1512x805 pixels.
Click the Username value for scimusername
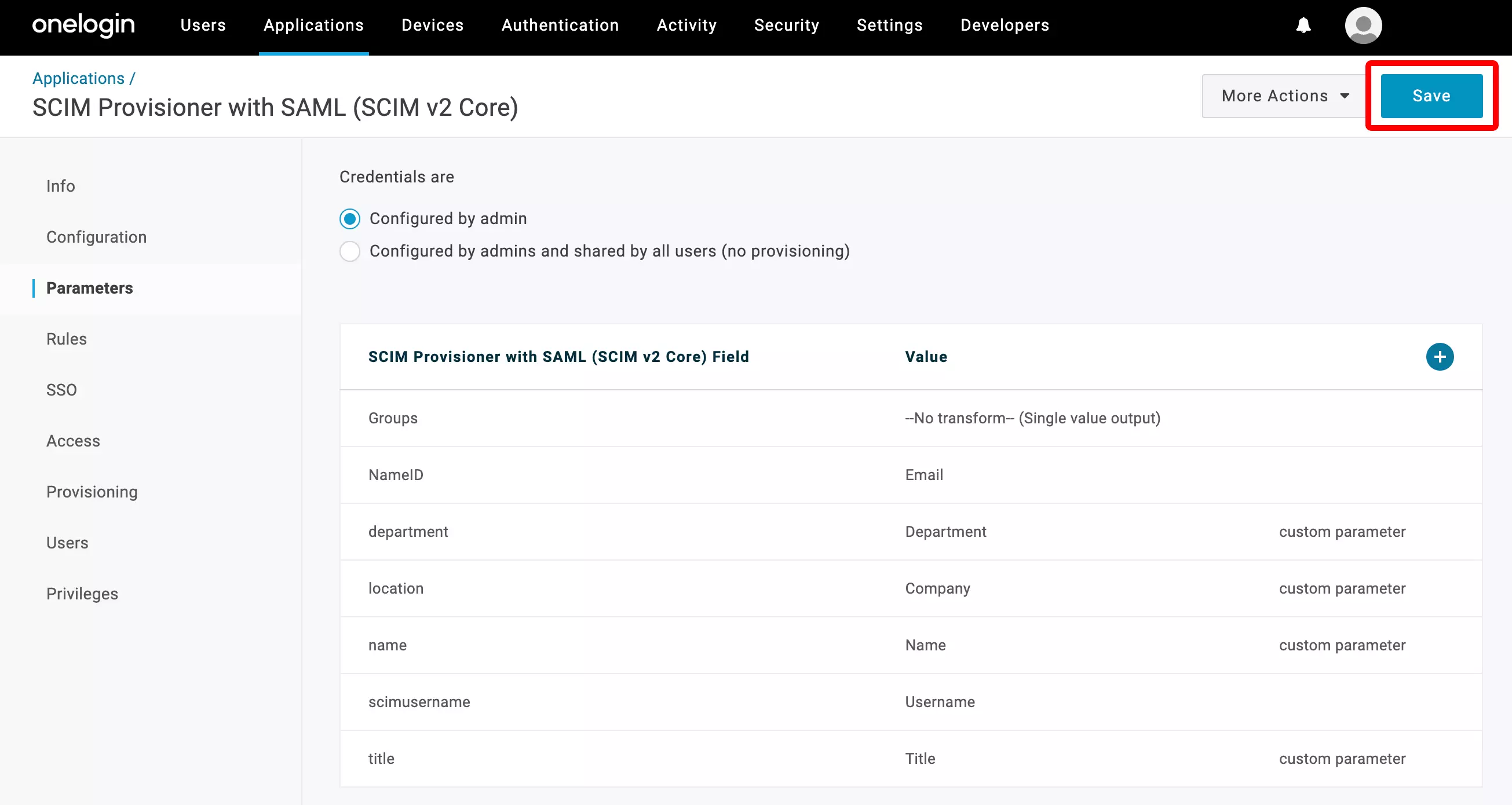point(940,702)
